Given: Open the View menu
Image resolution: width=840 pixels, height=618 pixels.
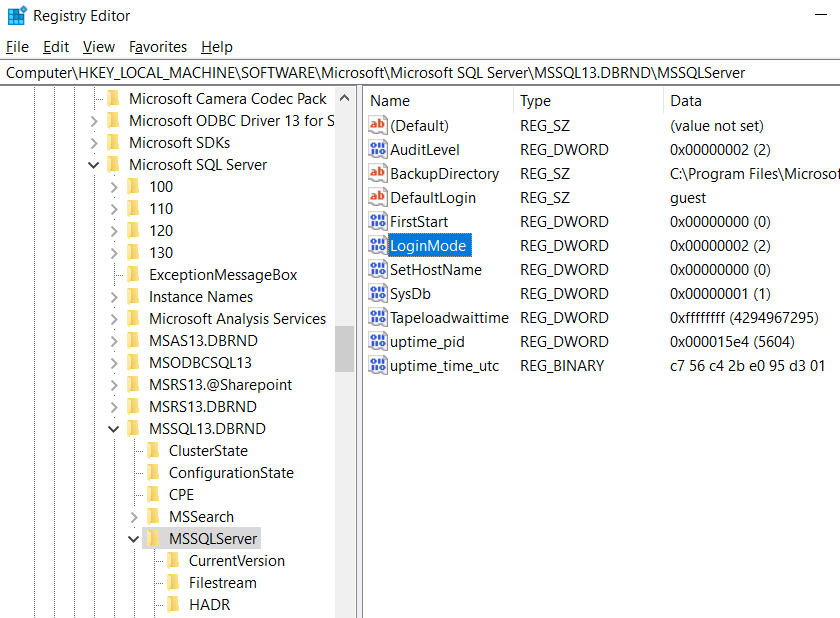Looking at the screenshot, I should point(99,47).
